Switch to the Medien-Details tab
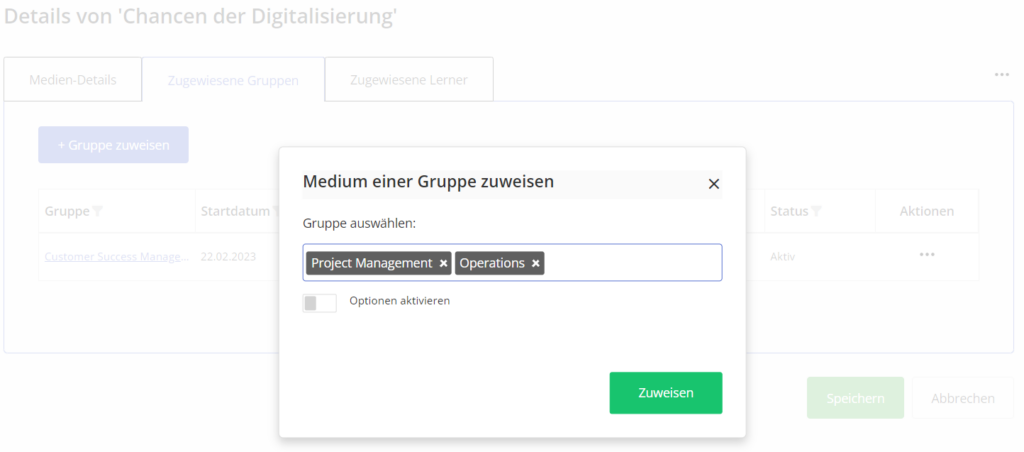 coord(73,80)
